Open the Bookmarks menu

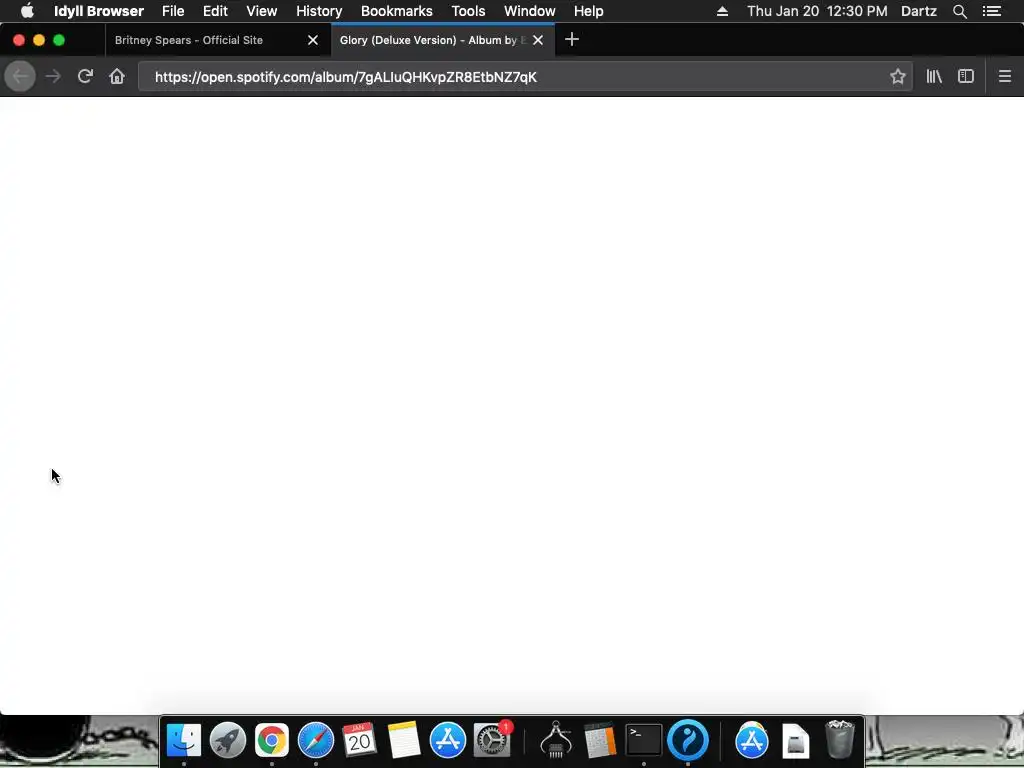click(x=396, y=11)
